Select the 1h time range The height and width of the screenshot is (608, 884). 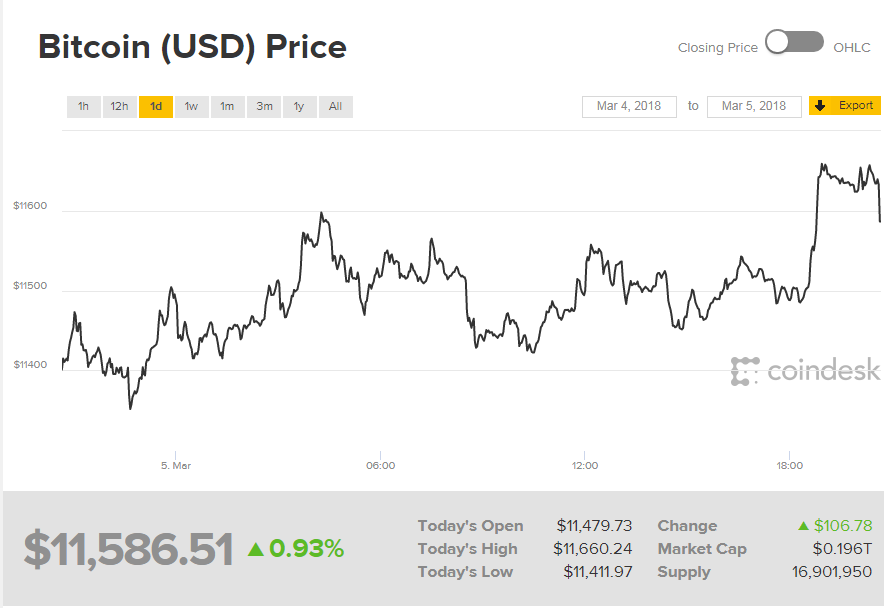[x=84, y=106]
